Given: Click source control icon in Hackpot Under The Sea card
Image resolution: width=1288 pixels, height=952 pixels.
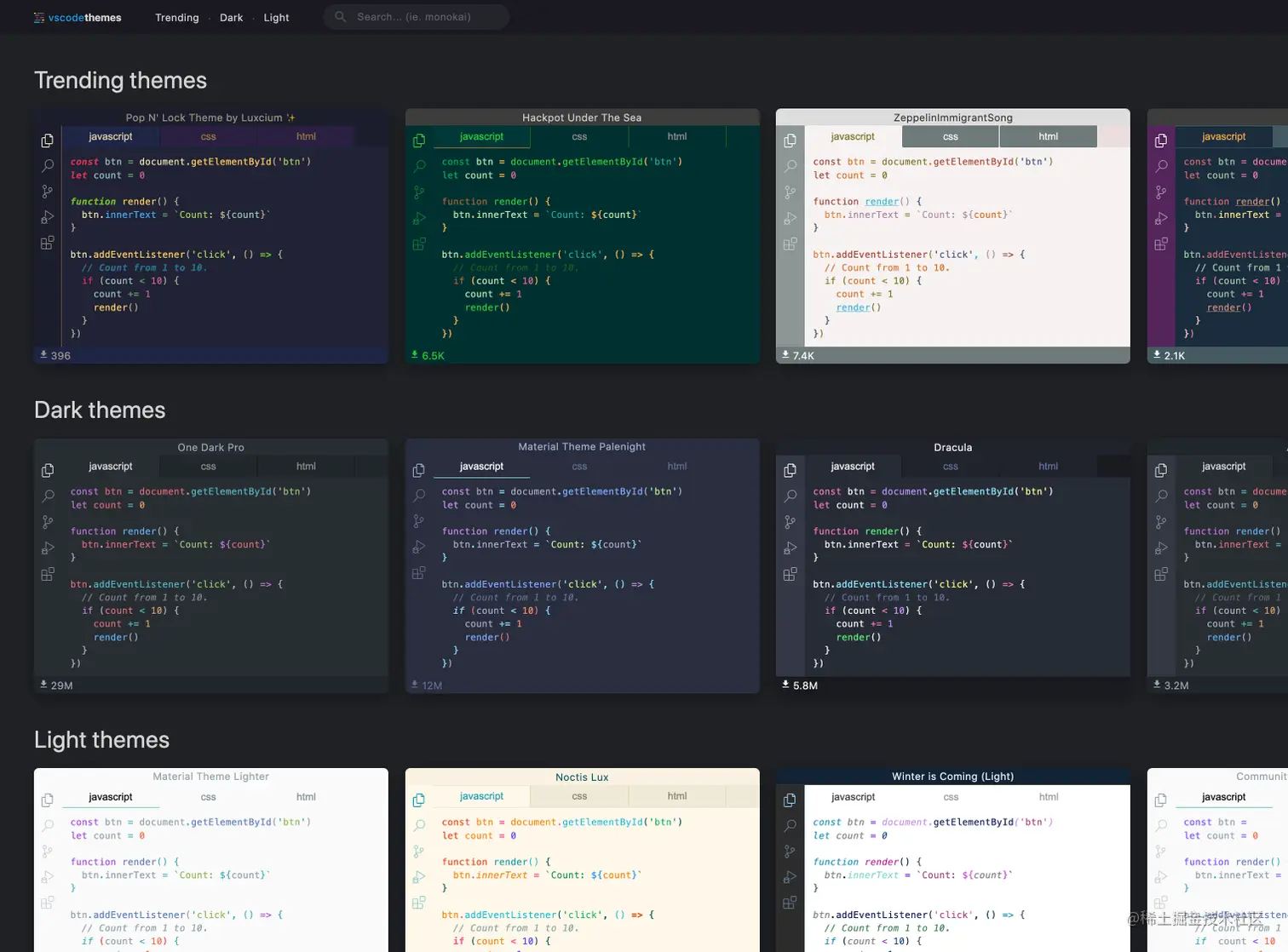Looking at the screenshot, I should (419, 192).
